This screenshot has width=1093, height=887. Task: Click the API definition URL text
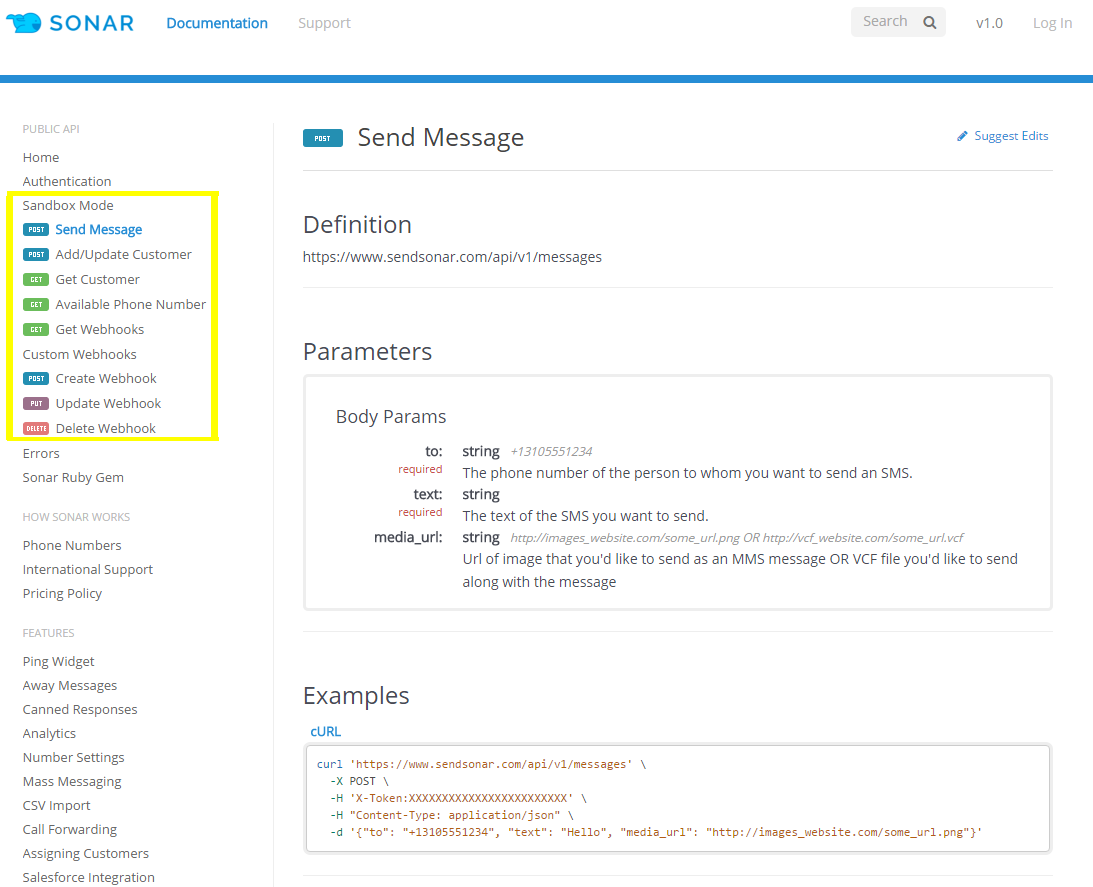[452, 257]
